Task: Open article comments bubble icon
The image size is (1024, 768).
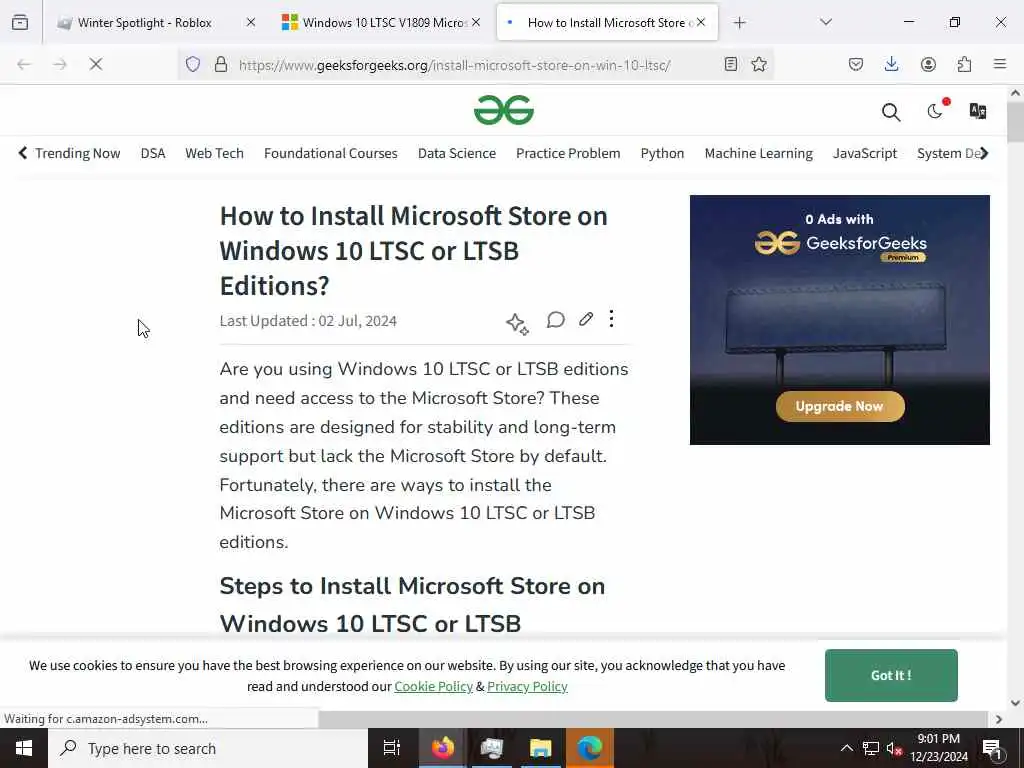Action: pos(555,319)
